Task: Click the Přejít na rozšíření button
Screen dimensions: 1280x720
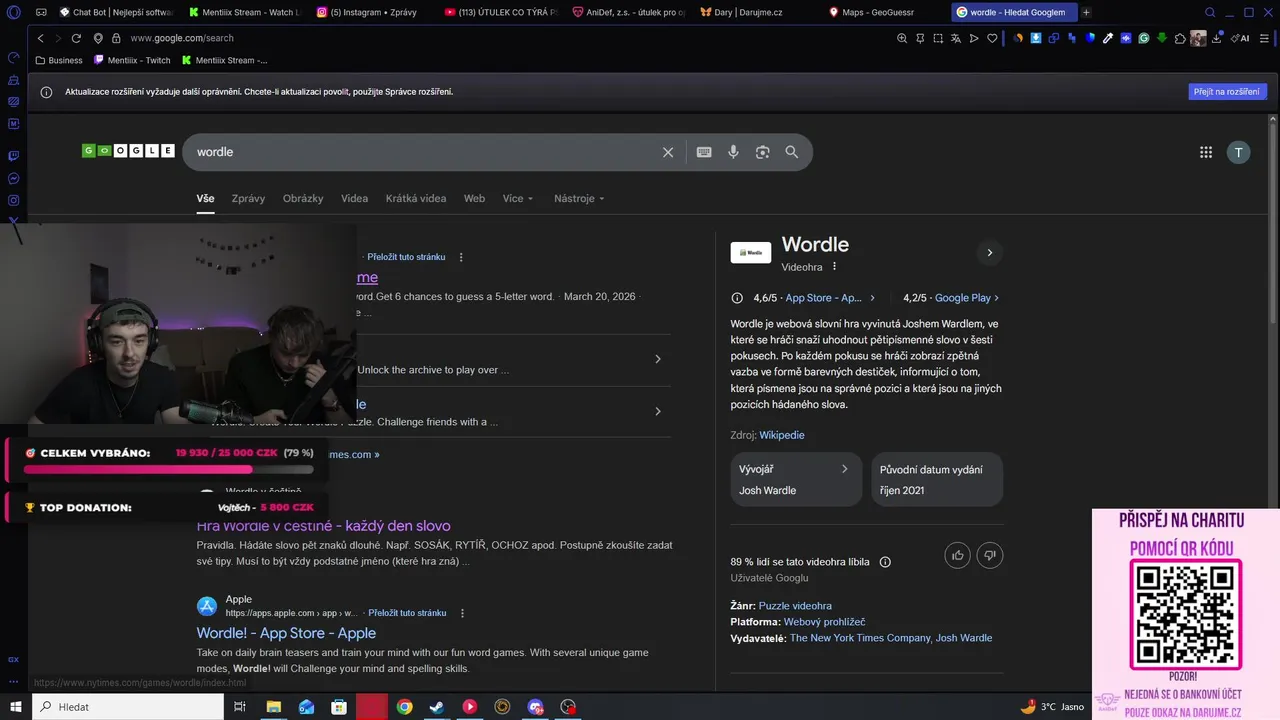Action: (x=1228, y=91)
